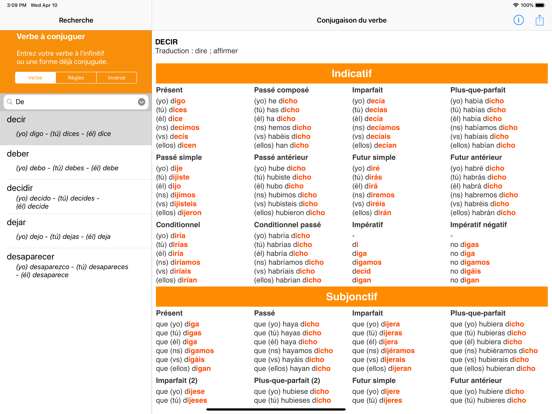Click the 'Impératif négatif' heading
Image resolution: width=552 pixels, height=414 pixels.
pyautogui.click(x=478, y=225)
